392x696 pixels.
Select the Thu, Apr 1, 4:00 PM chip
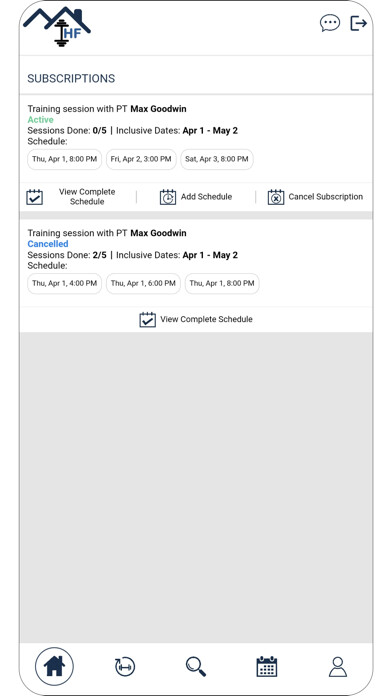[x=64, y=283]
